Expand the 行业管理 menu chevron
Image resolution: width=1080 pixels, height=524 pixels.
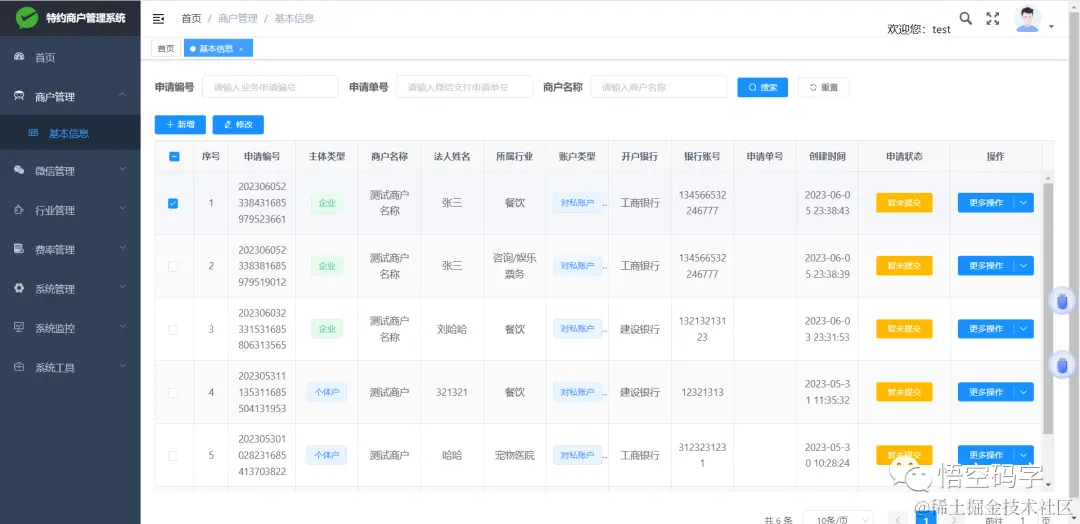[122, 208]
